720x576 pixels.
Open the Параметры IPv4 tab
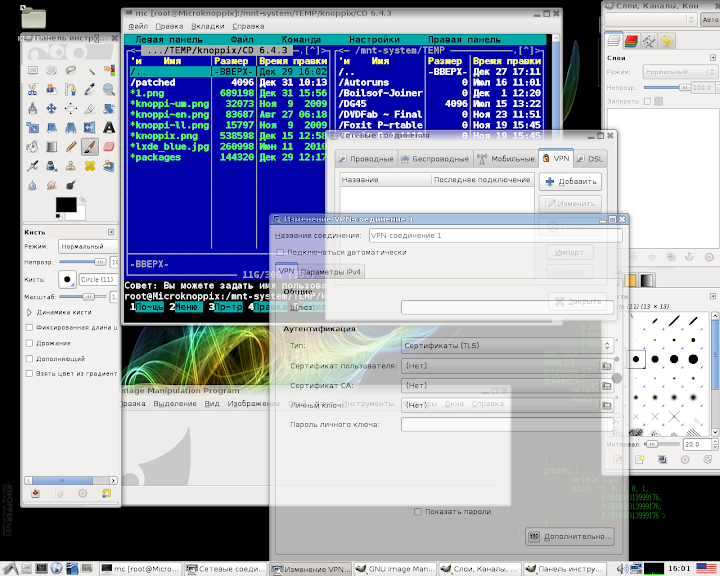(x=332, y=272)
